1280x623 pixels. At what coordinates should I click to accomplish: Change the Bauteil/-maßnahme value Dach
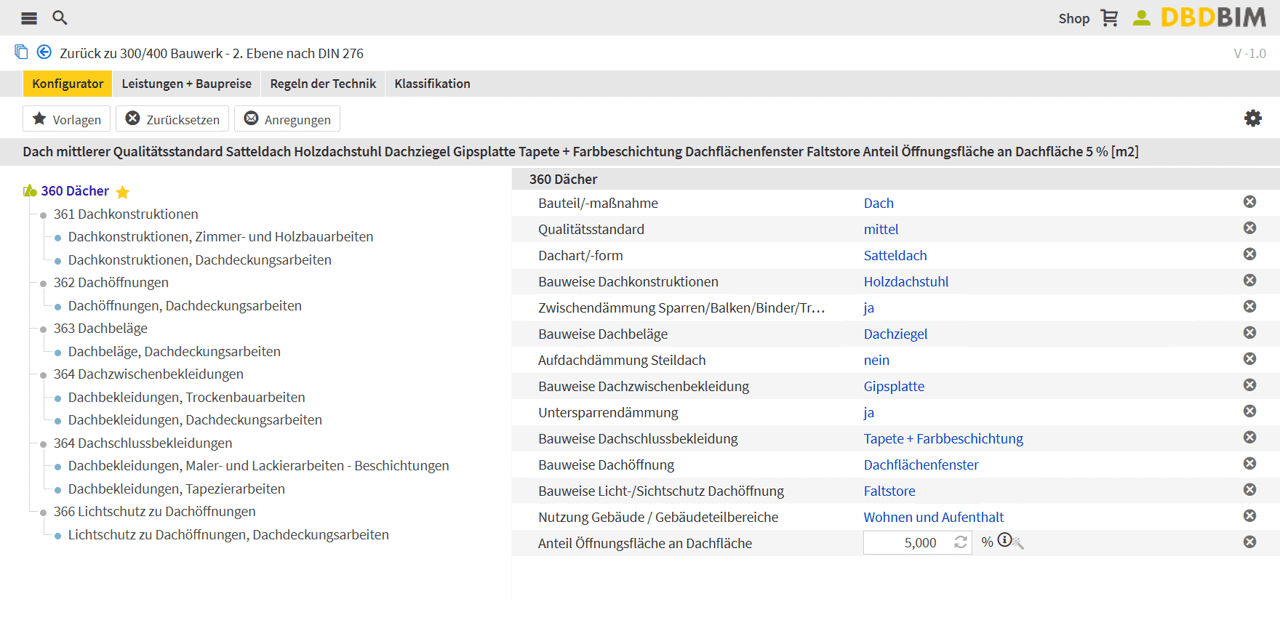click(x=879, y=203)
